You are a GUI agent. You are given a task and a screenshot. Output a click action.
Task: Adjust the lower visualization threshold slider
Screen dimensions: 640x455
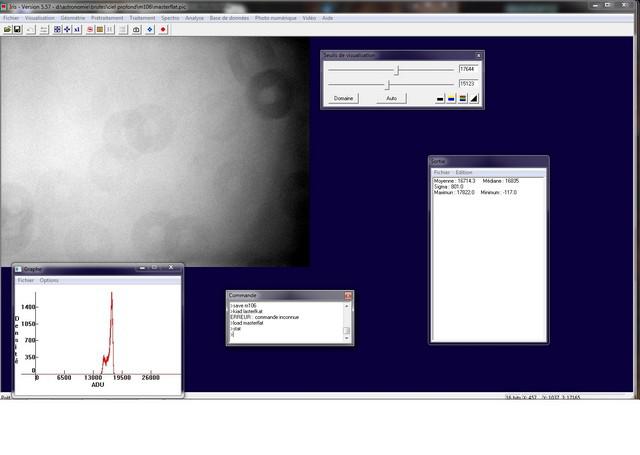[388, 84]
